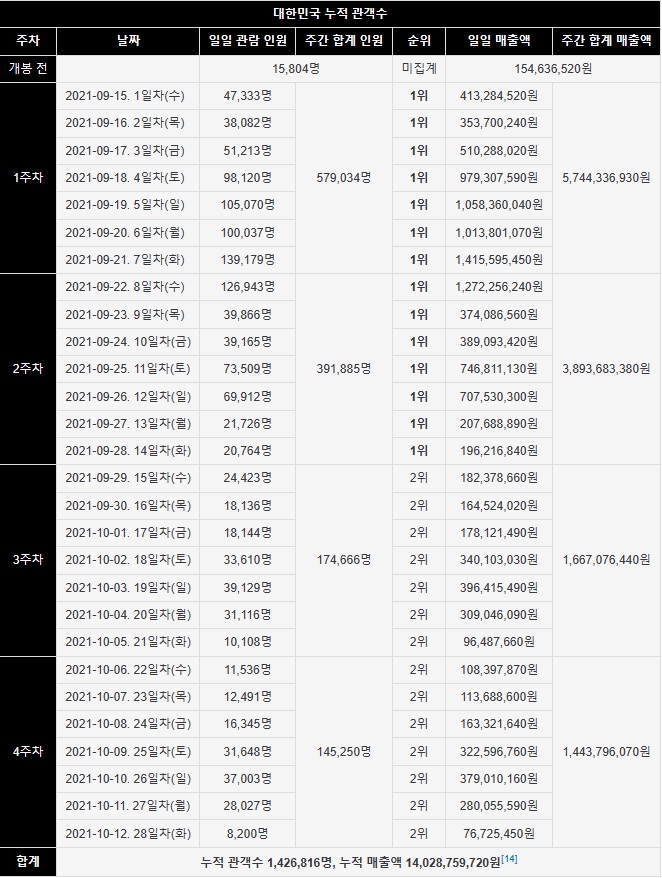Select the '4주차' week label
Viewport: 662px width, 878px height.
click(28, 751)
